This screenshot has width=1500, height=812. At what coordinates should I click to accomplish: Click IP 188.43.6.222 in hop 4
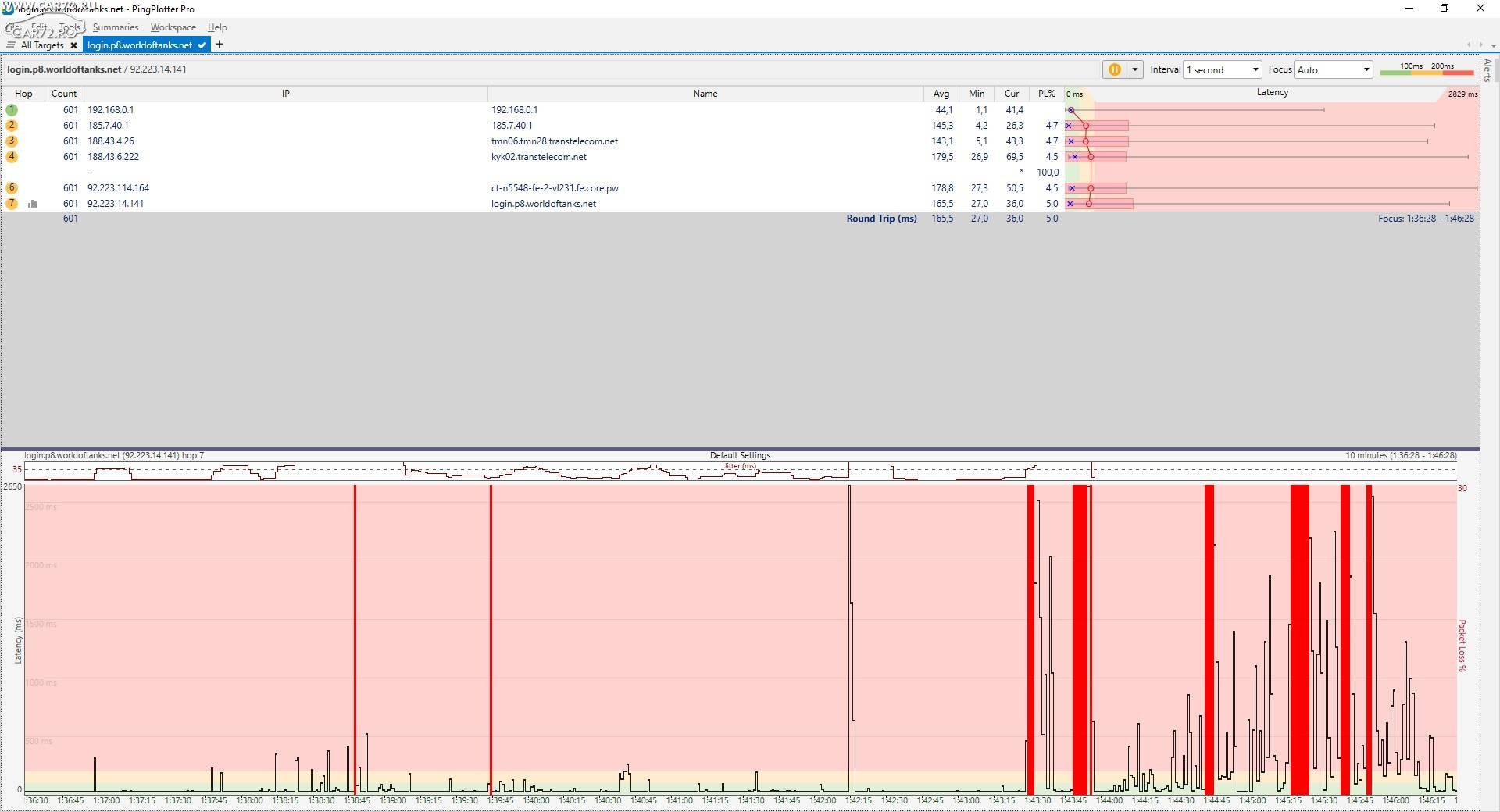click(x=113, y=157)
